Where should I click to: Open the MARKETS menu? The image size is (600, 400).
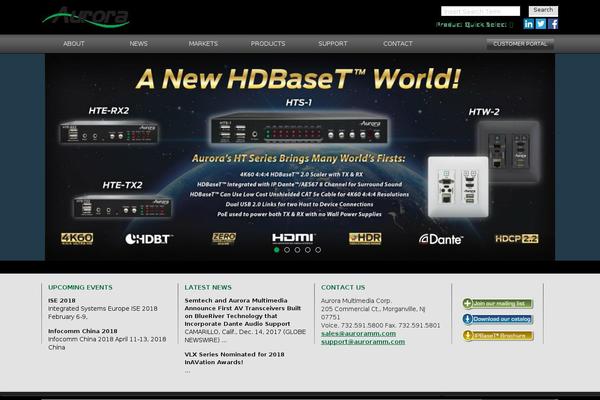[203, 44]
